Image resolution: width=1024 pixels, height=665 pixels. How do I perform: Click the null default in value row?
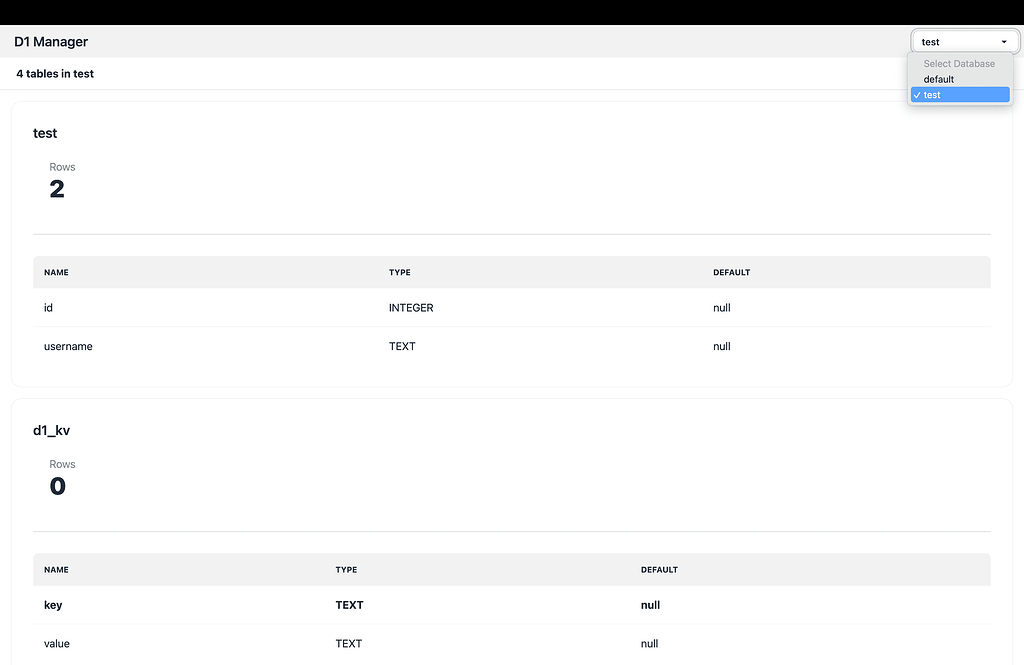(649, 643)
